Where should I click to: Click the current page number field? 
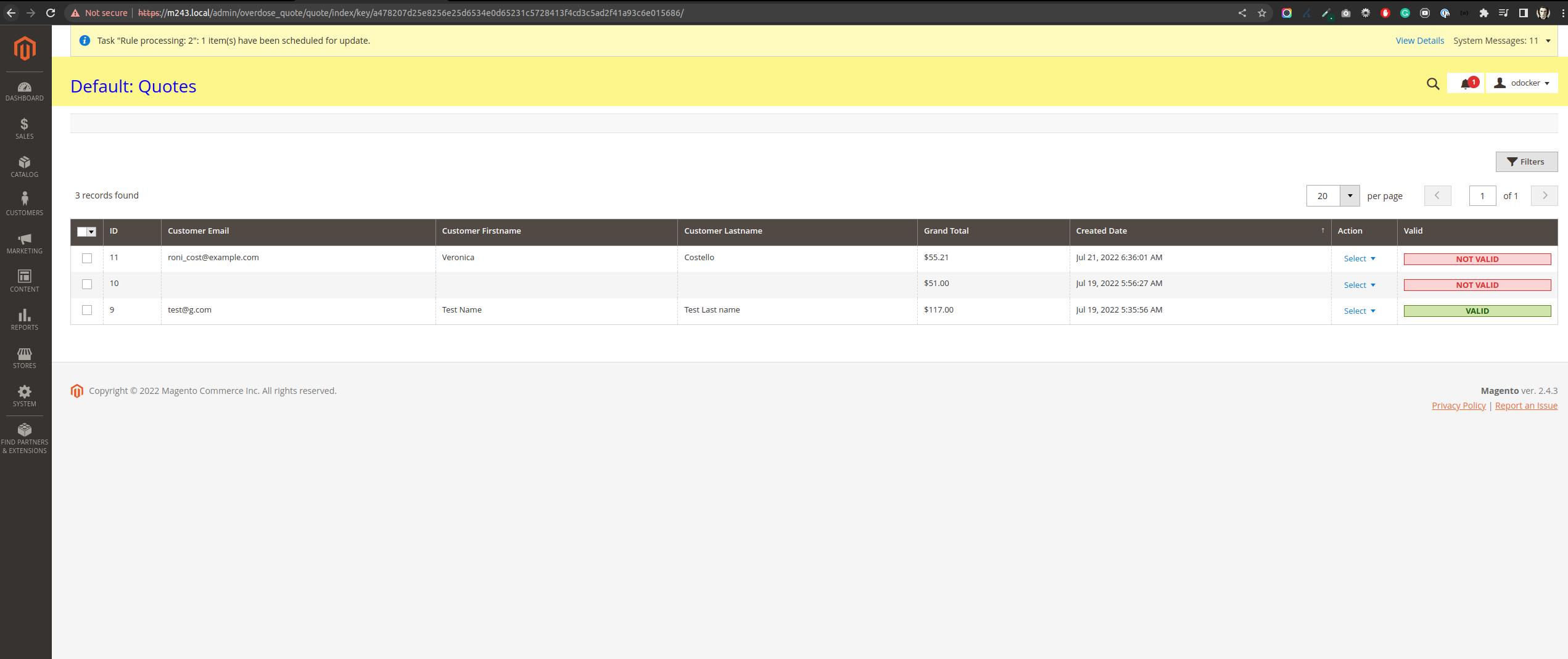point(1482,196)
